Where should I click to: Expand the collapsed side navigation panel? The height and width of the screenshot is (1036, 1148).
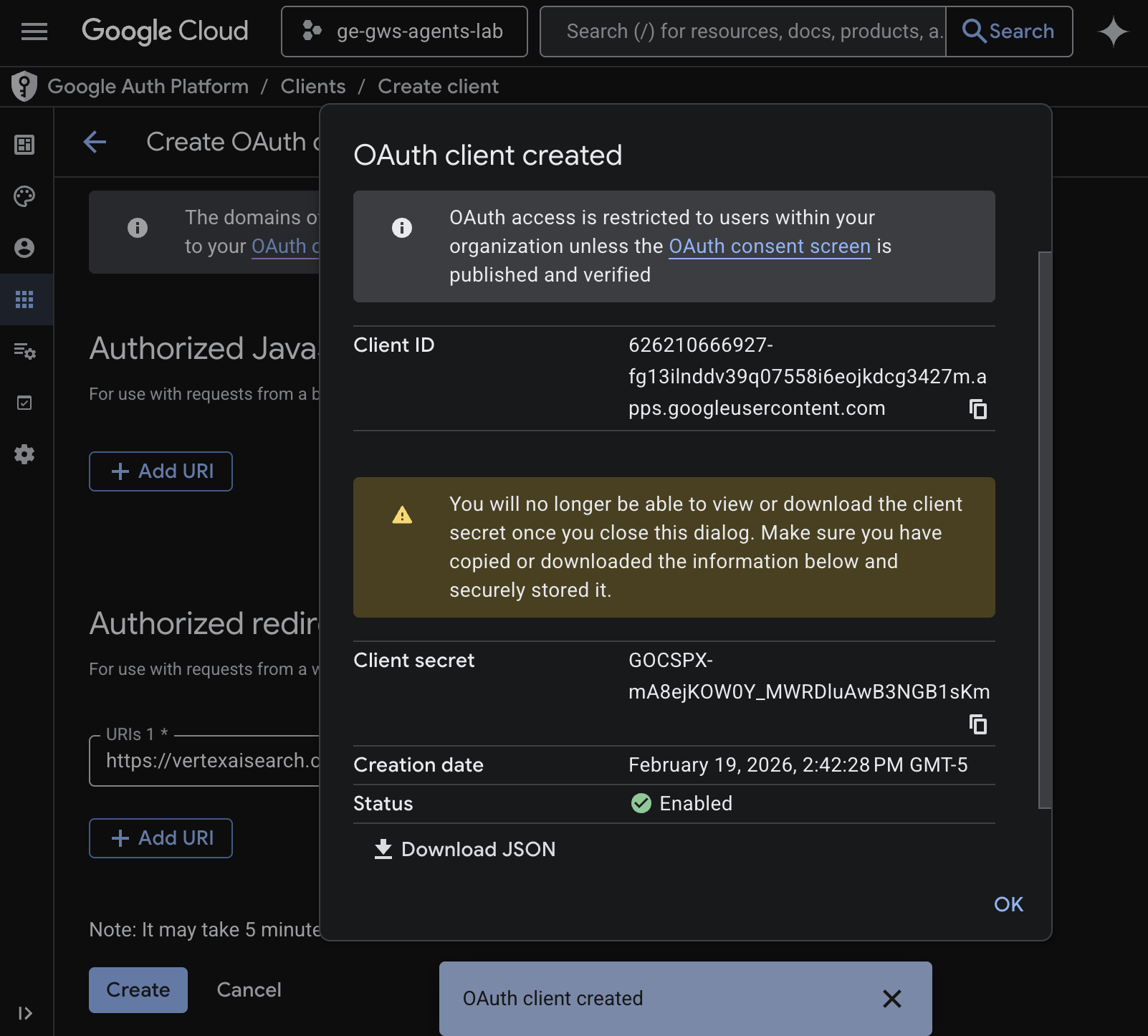click(25, 1013)
